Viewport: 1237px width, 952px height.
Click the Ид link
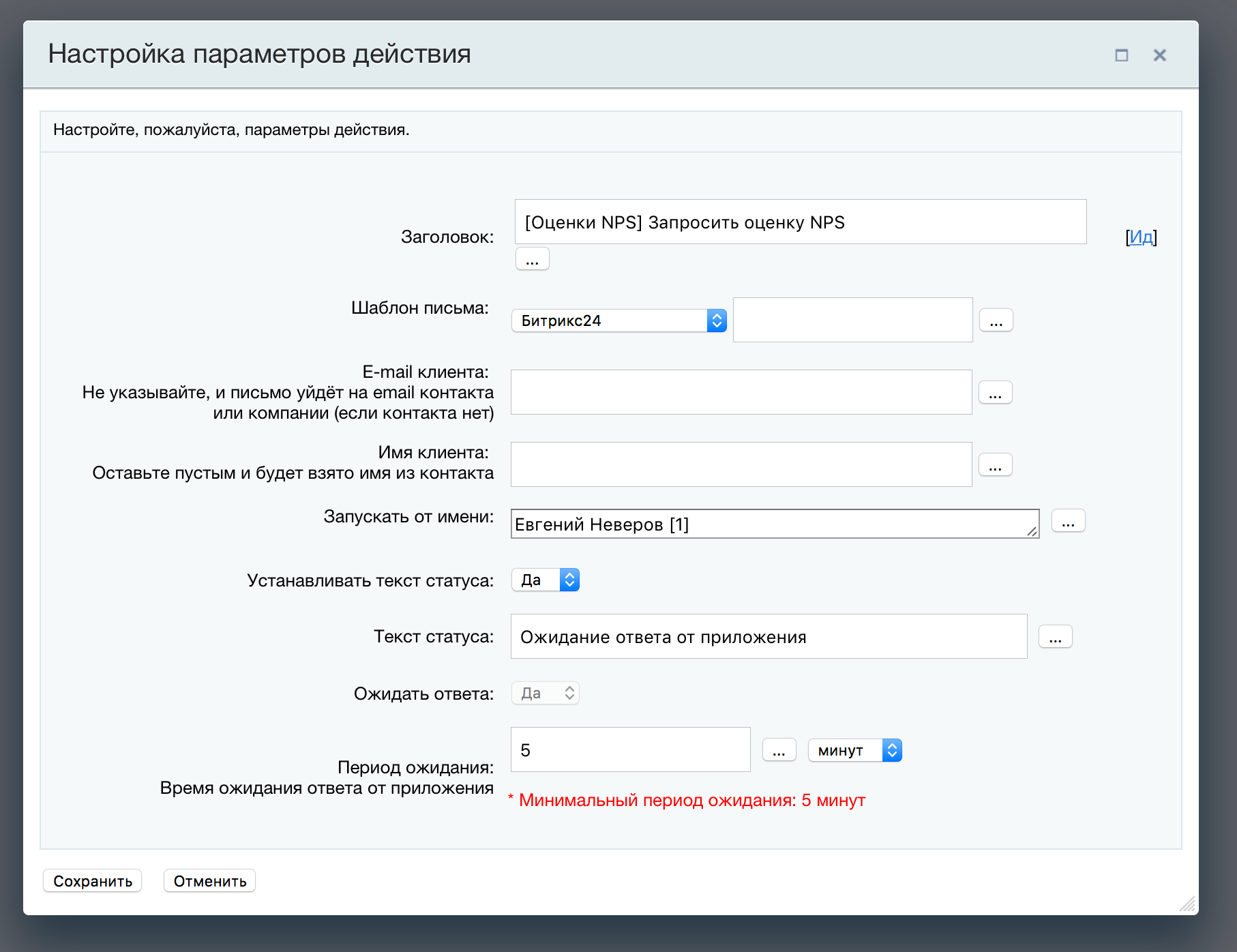point(1141,237)
